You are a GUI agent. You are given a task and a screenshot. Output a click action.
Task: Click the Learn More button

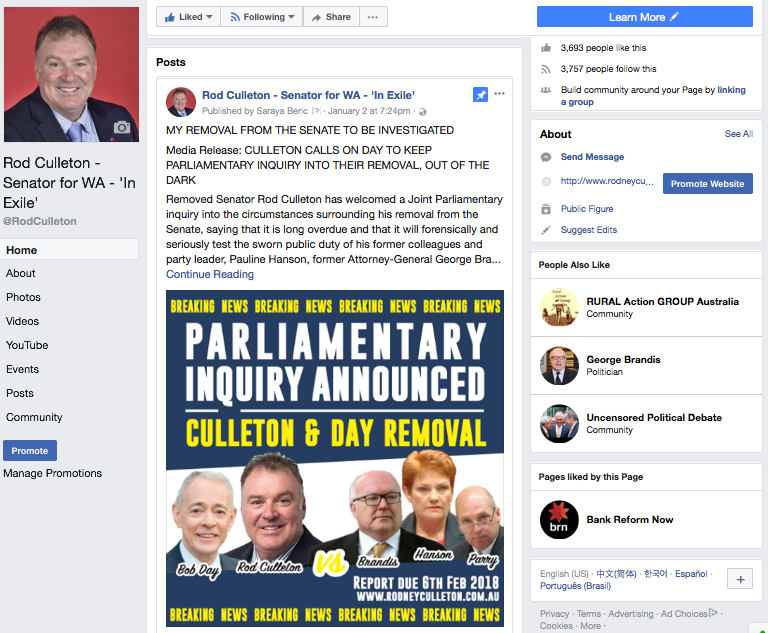[x=645, y=17]
